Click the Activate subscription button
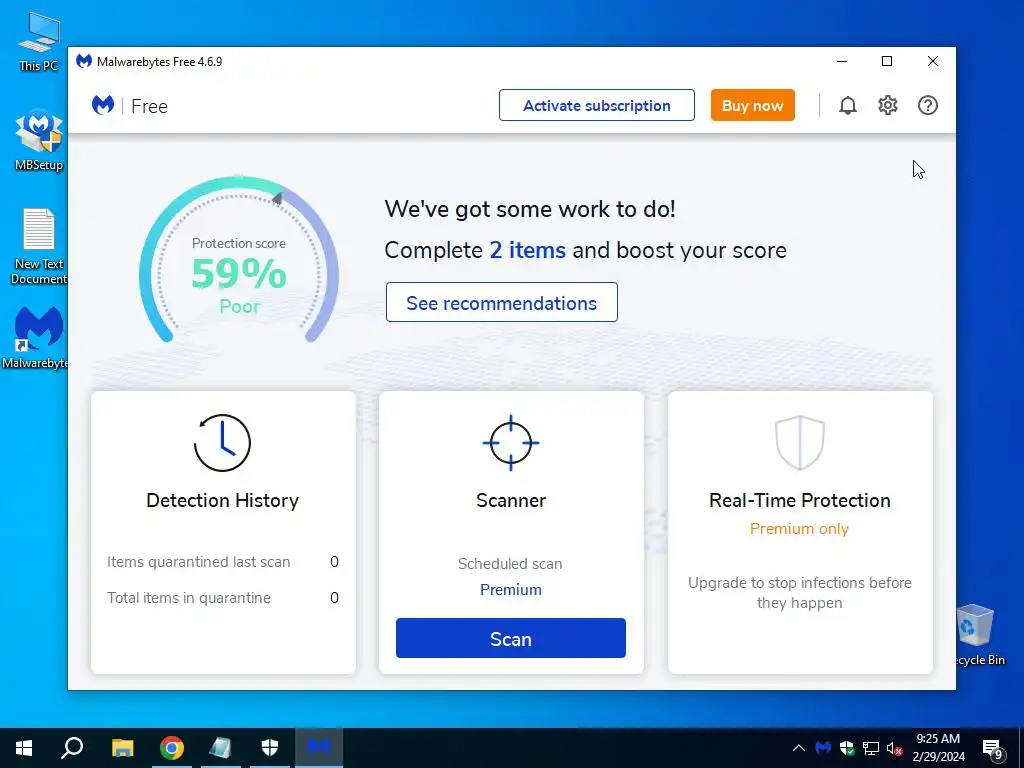 pyautogui.click(x=597, y=105)
